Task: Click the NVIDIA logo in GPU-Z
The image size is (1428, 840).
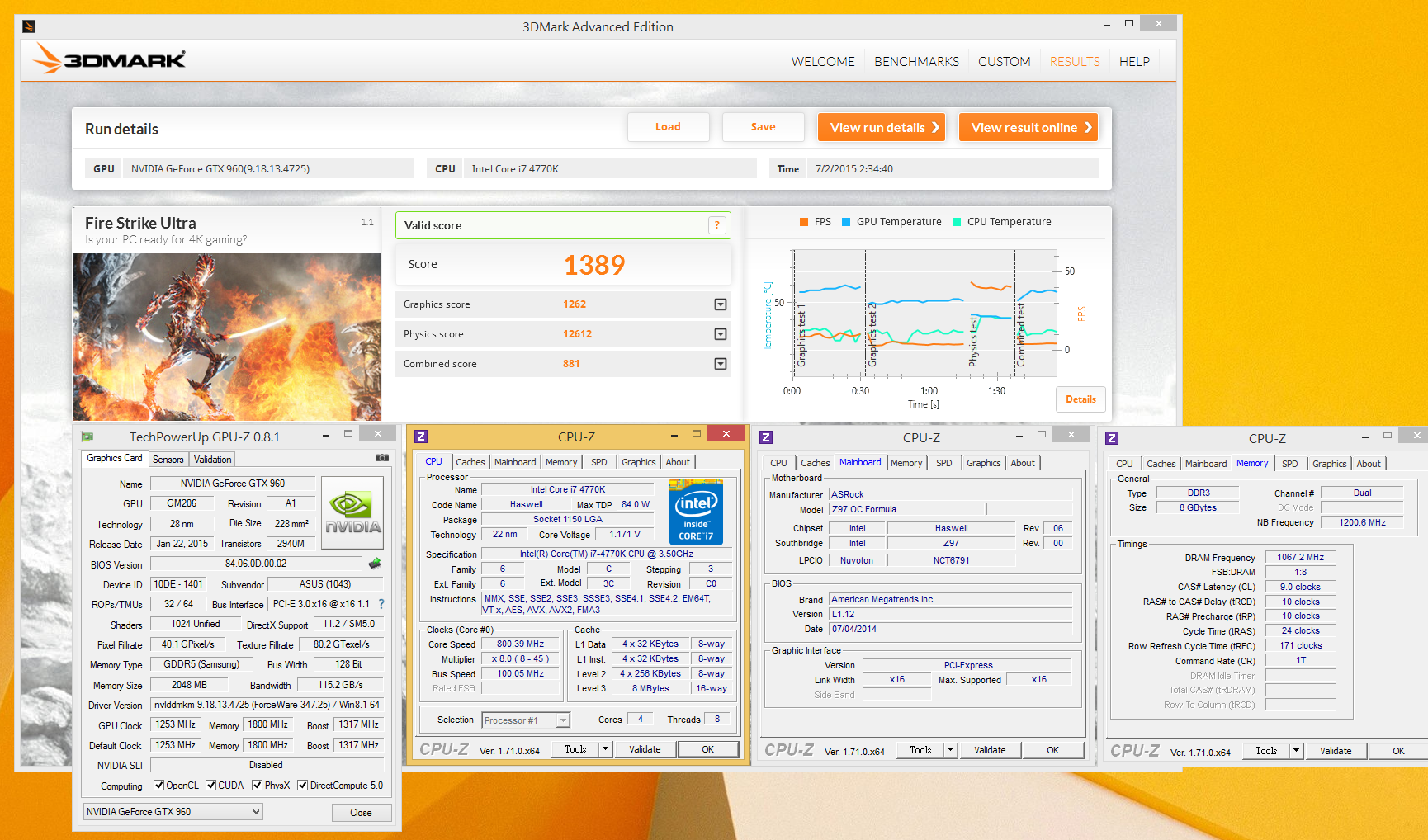Action: [x=352, y=512]
